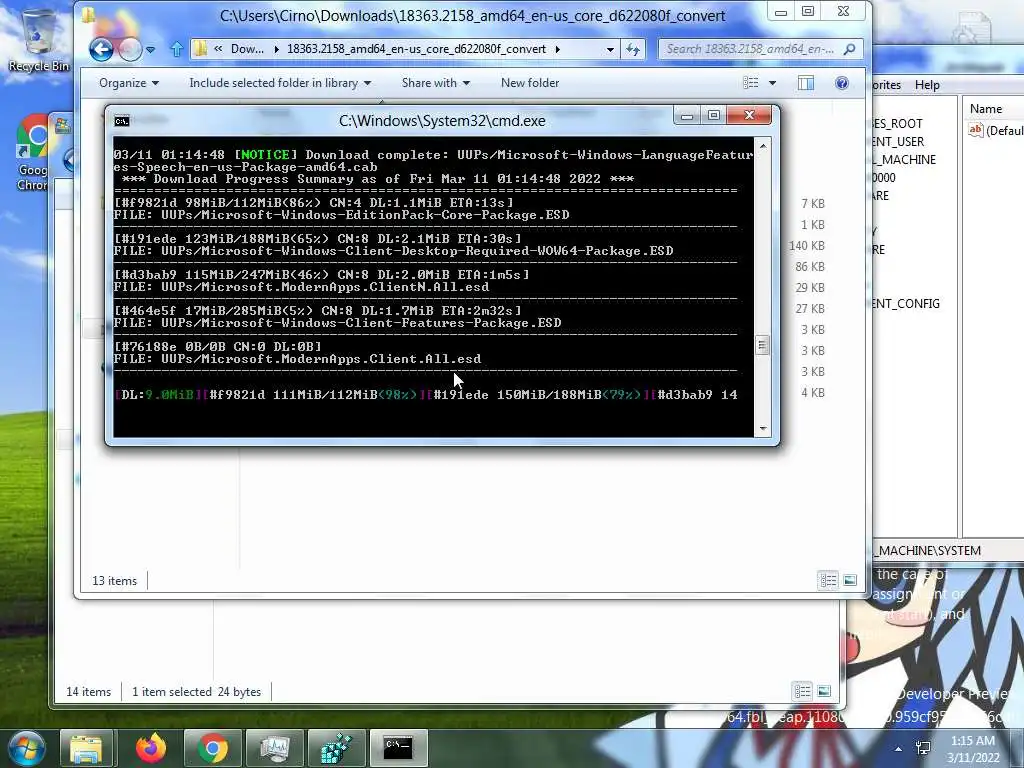Select the (Default) registry value
This screenshot has height=768, width=1024.
click(996, 131)
